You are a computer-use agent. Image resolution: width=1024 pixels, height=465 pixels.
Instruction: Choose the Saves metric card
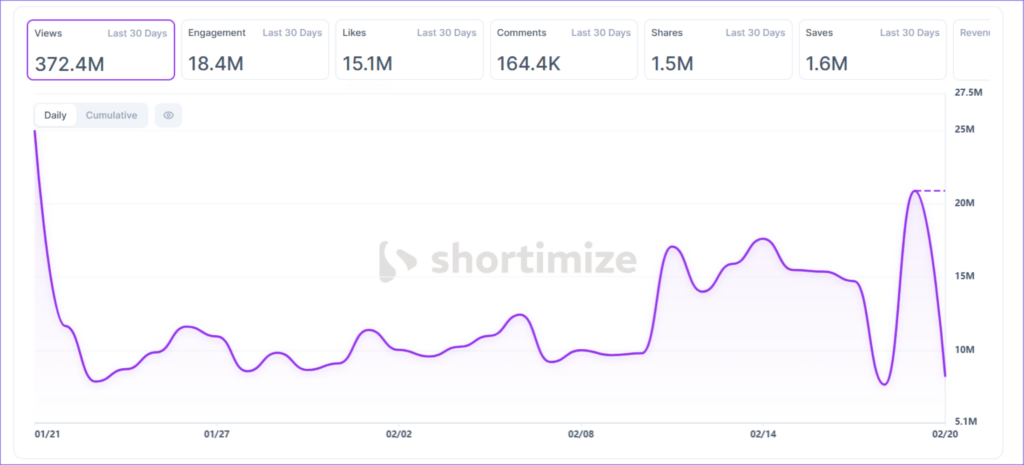click(871, 50)
